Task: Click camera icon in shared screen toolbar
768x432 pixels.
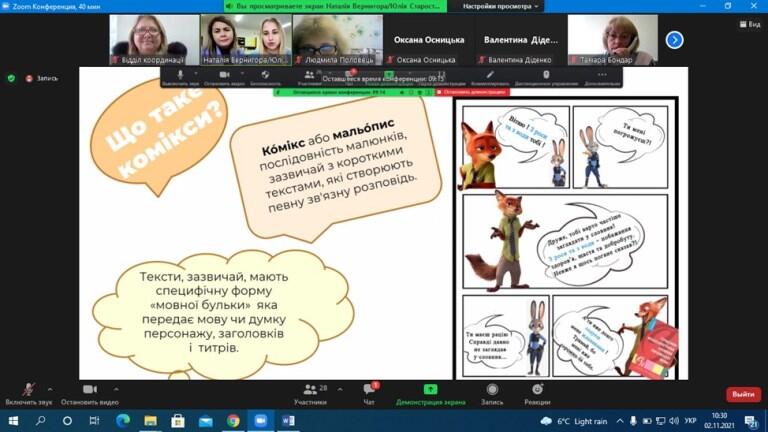Action: [224, 75]
